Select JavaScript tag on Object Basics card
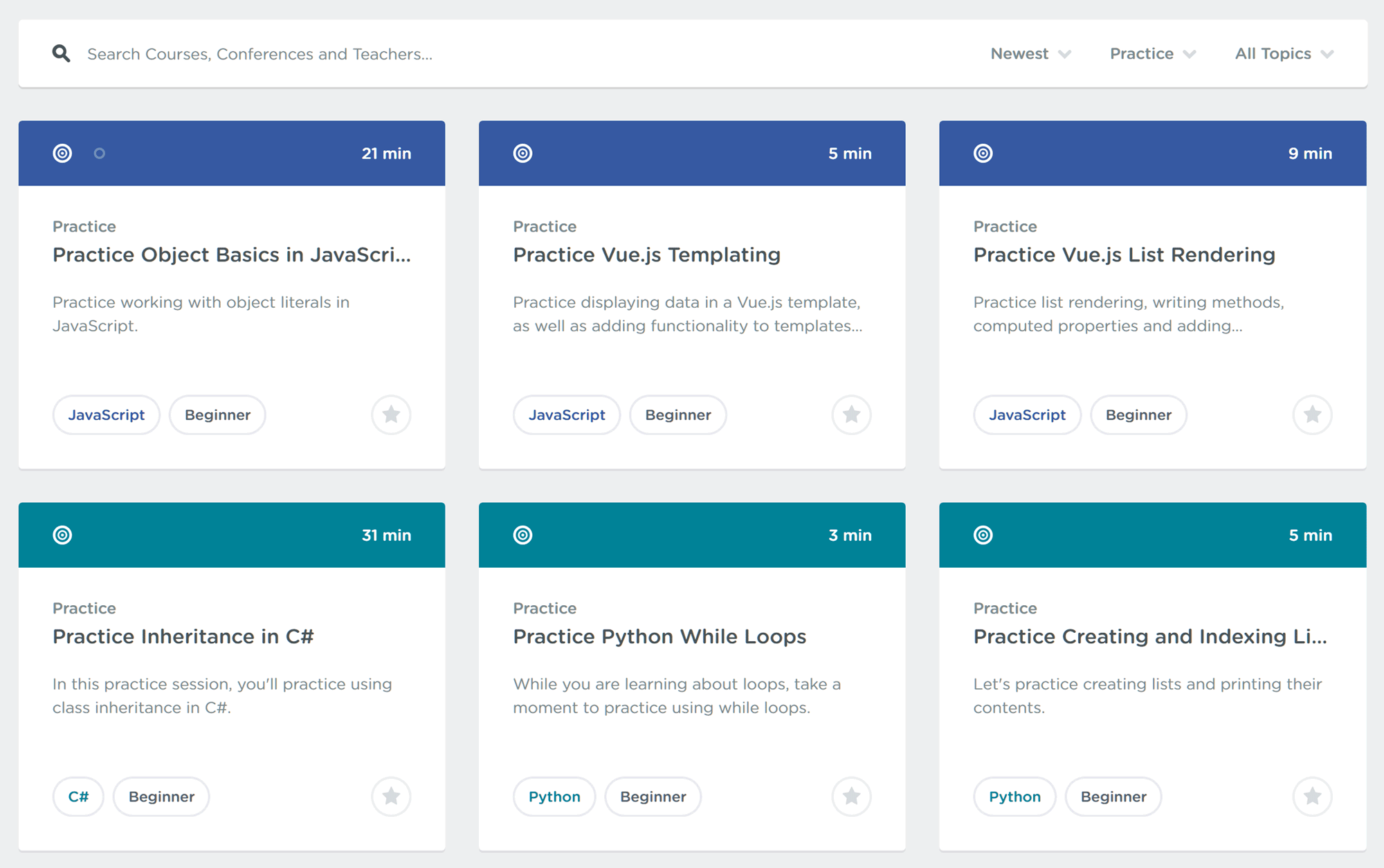Image resolution: width=1384 pixels, height=868 pixels. click(x=107, y=415)
